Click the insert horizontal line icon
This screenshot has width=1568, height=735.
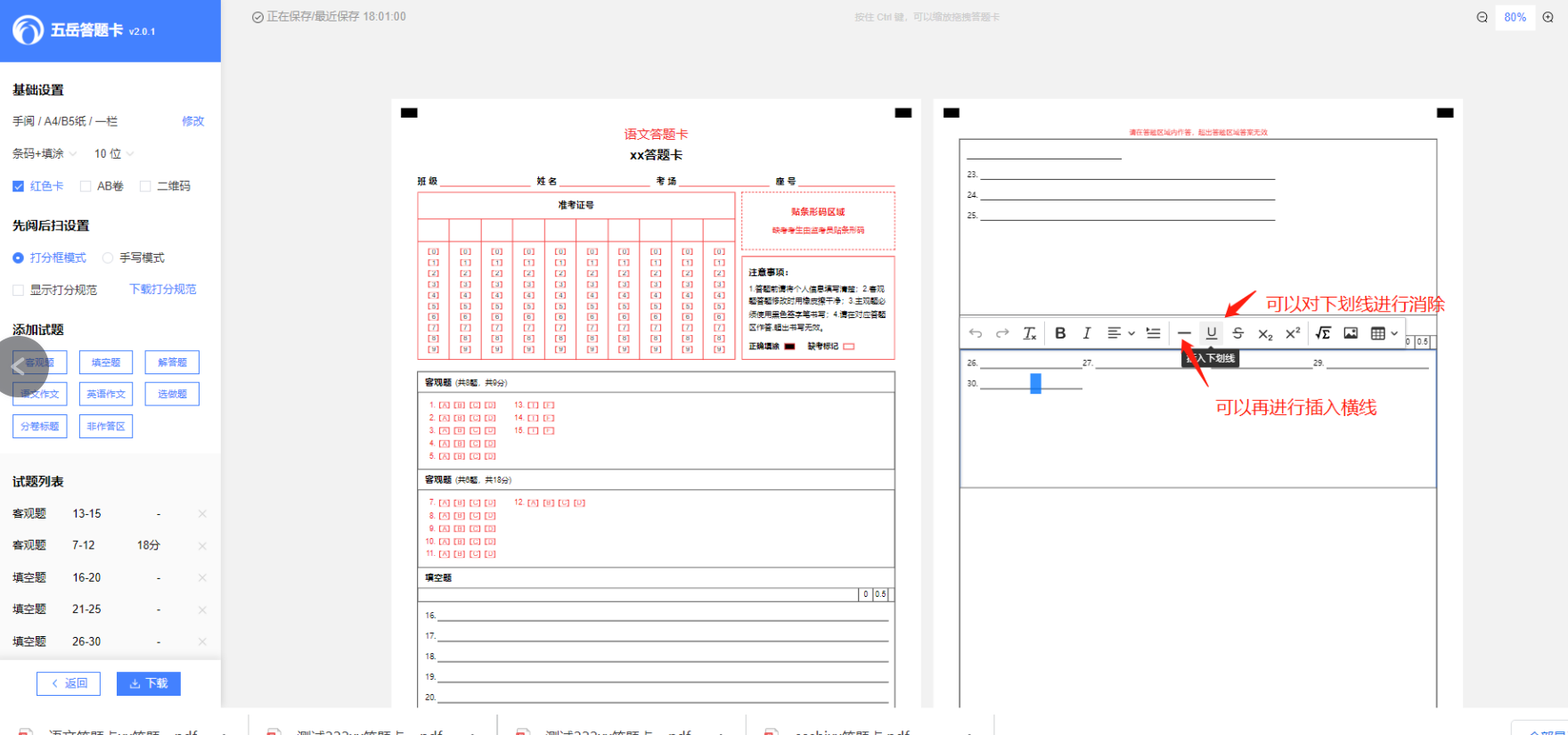click(1184, 333)
